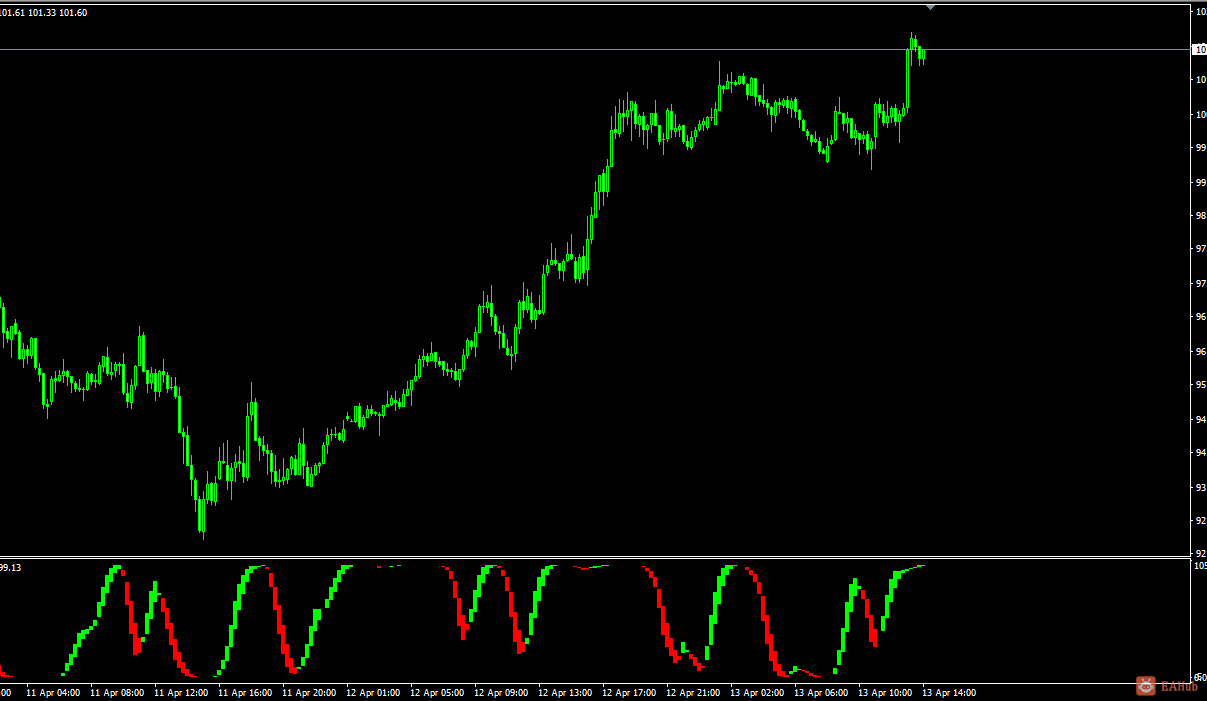Click the 12 Apr 01:00 time label
1207x701 pixels.
(x=373, y=692)
